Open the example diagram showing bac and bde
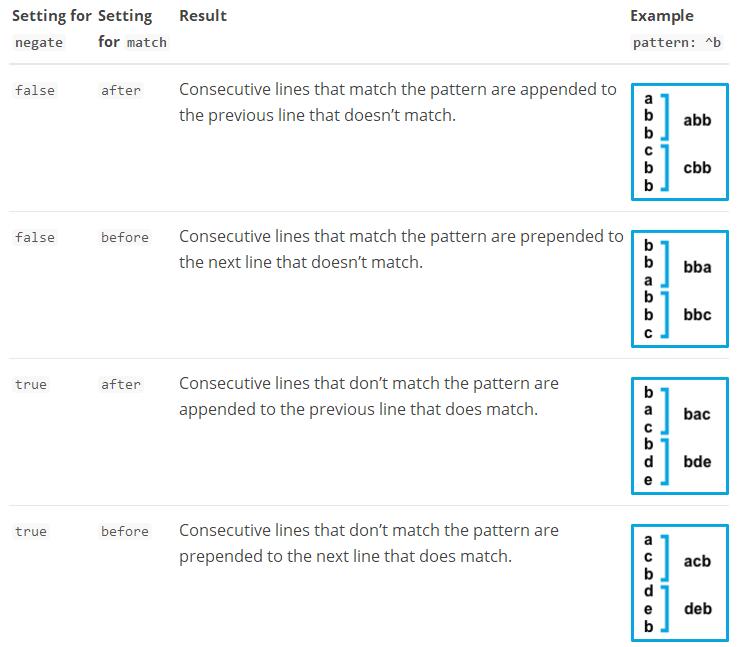 680,436
